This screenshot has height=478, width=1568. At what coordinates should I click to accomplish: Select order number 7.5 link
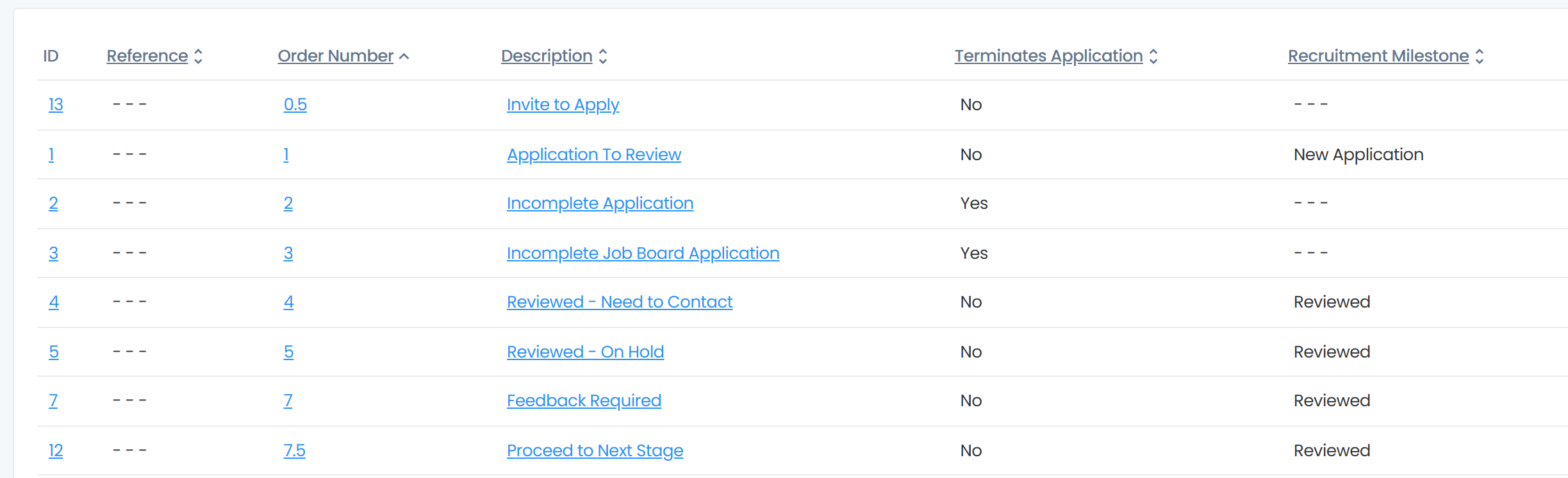(x=295, y=450)
